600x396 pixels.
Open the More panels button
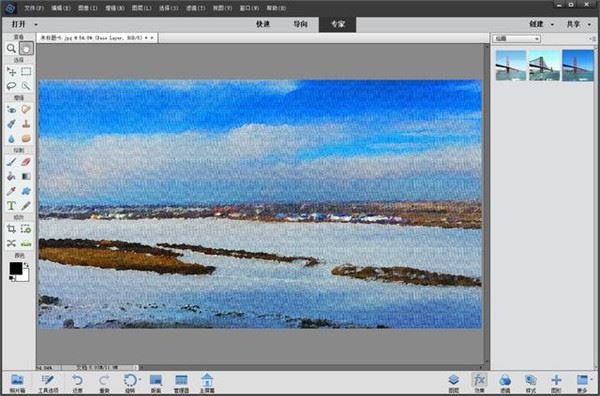[x=582, y=383]
